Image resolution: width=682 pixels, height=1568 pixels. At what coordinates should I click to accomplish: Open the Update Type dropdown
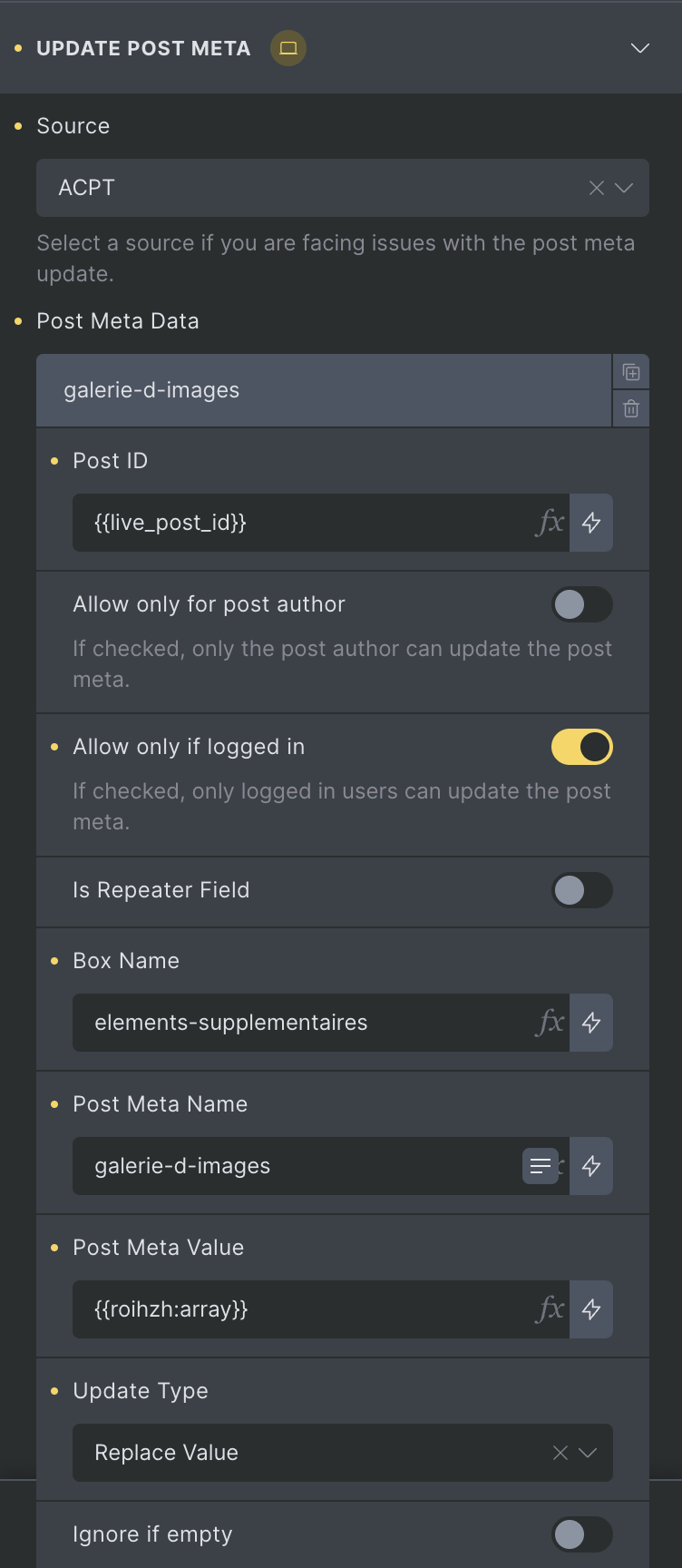343,1453
